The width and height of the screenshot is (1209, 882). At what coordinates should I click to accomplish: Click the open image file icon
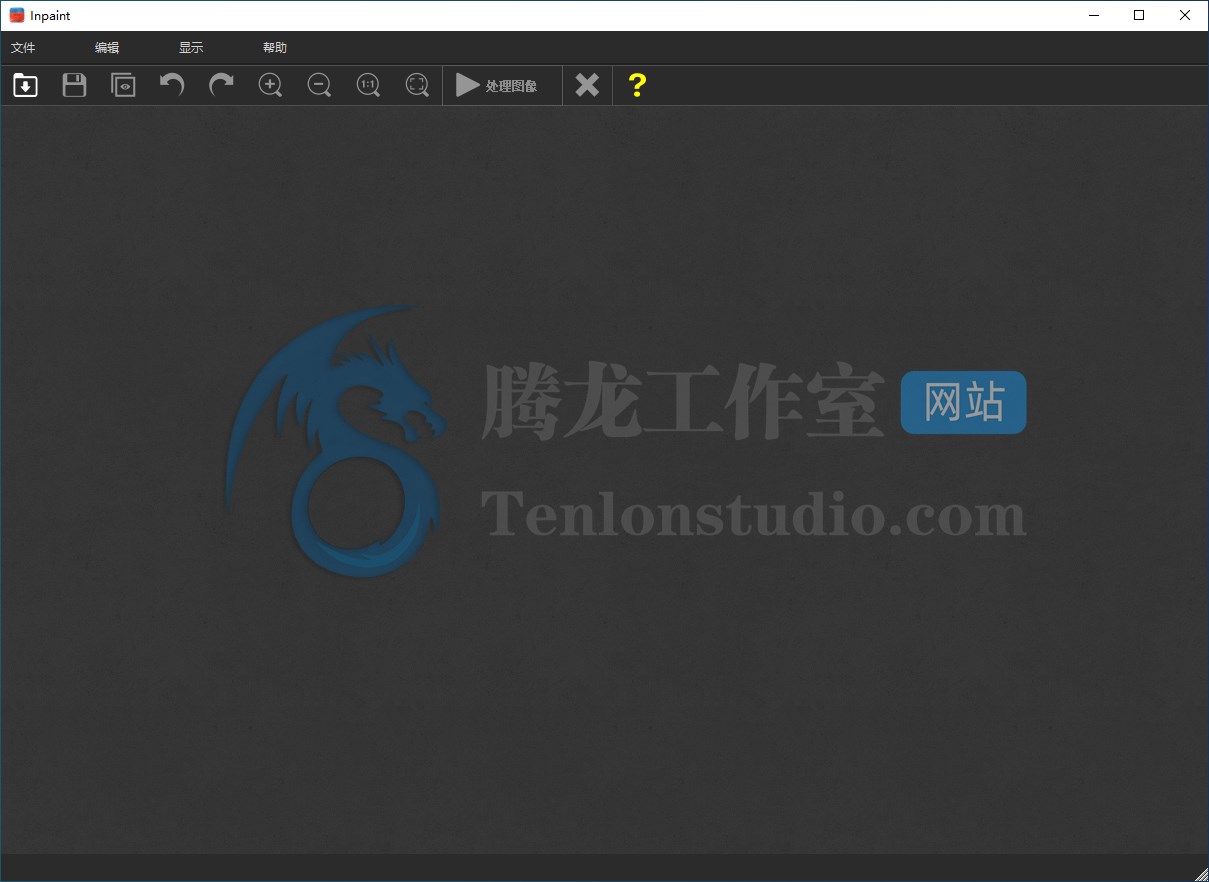[x=25, y=85]
